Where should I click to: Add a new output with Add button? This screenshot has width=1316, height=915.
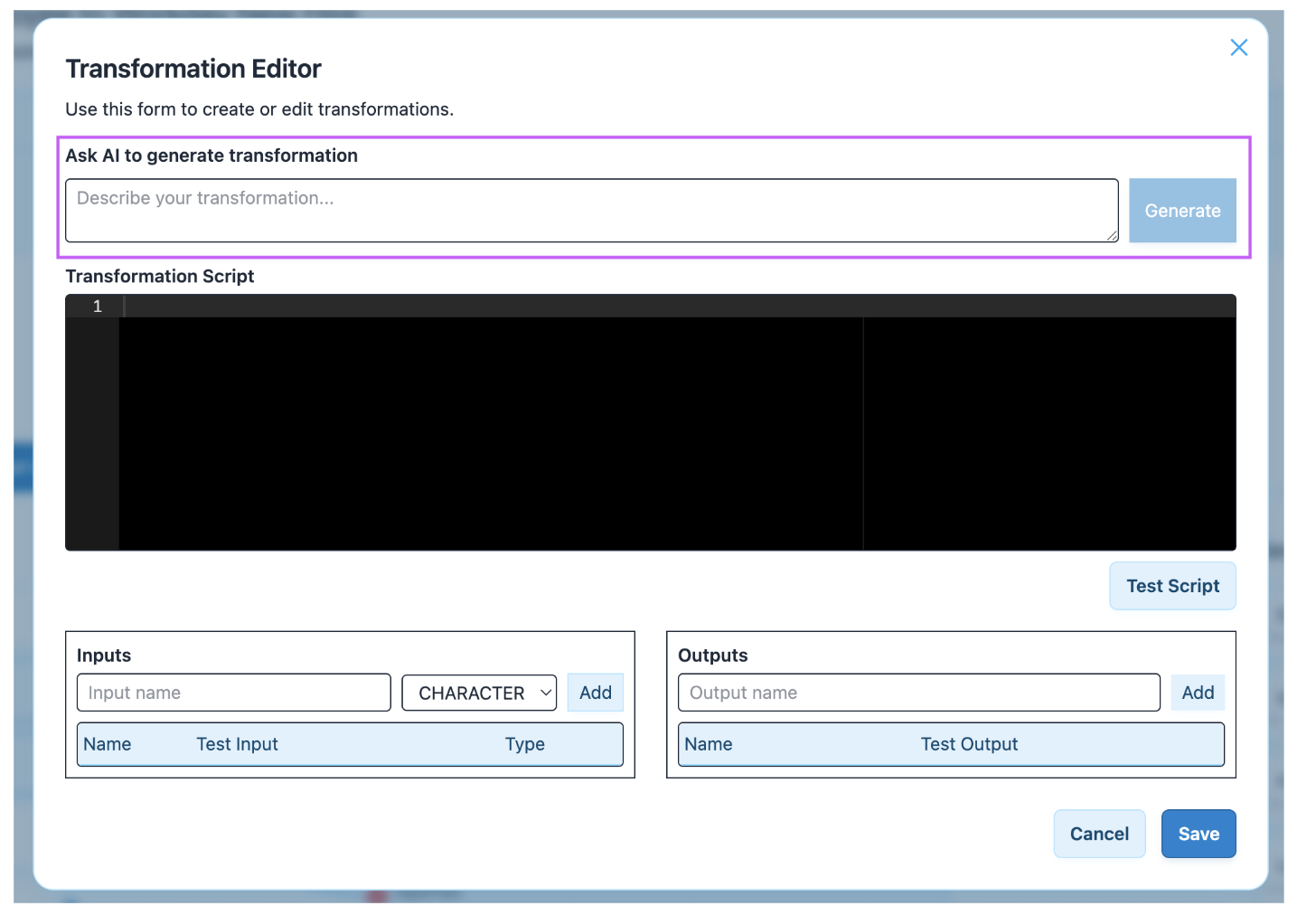coord(1198,693)
